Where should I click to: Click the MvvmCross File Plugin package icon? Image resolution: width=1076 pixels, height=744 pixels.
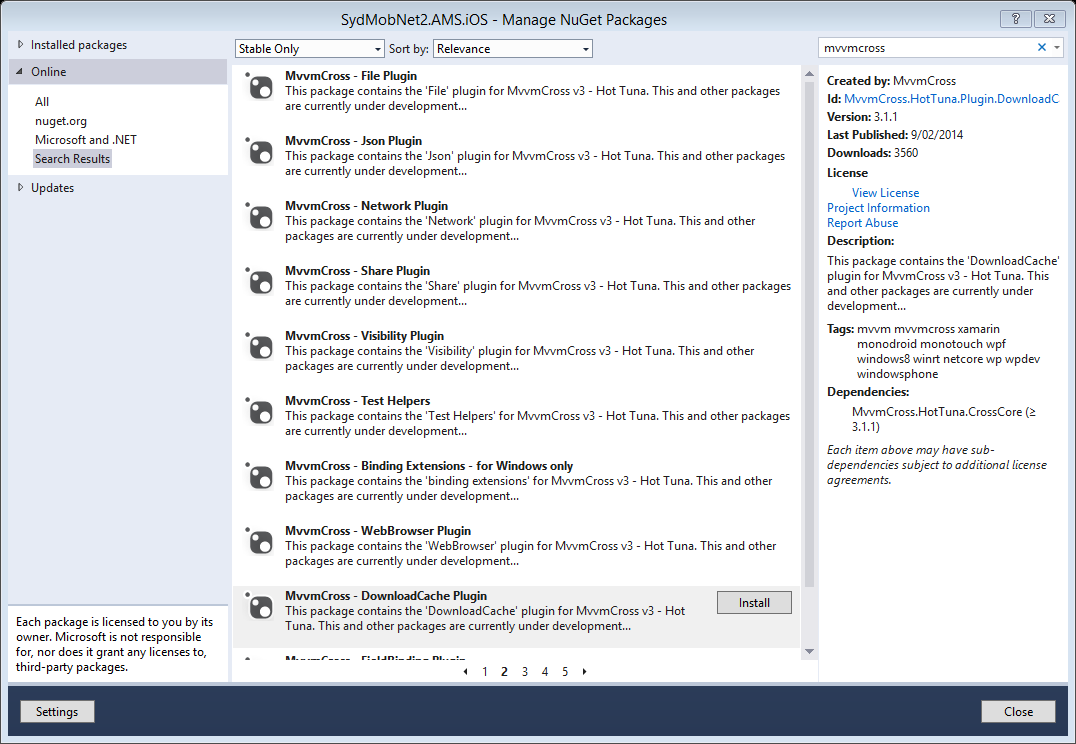coord(259,87)
